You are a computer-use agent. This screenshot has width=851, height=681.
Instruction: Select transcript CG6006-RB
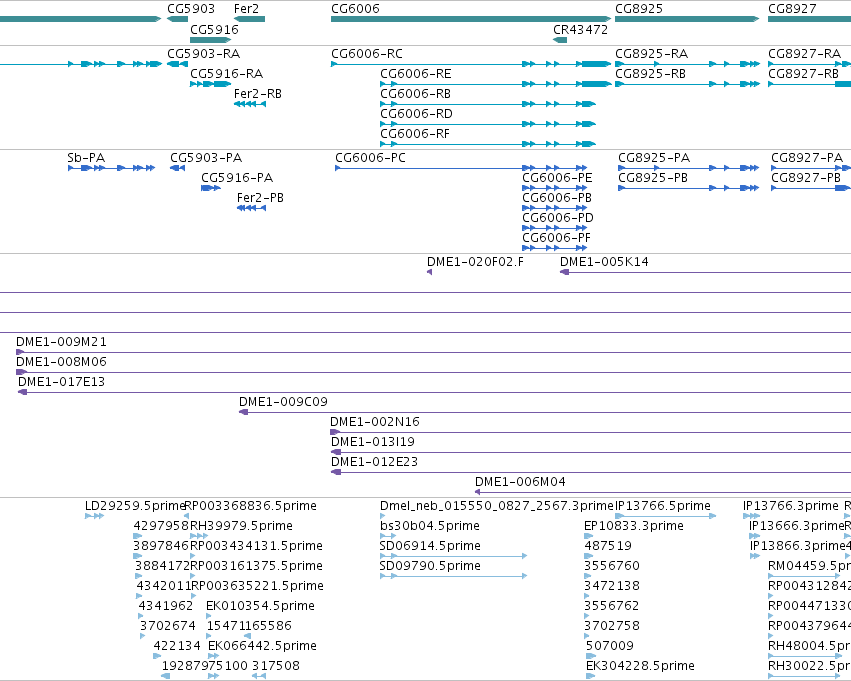click(415, 94)
